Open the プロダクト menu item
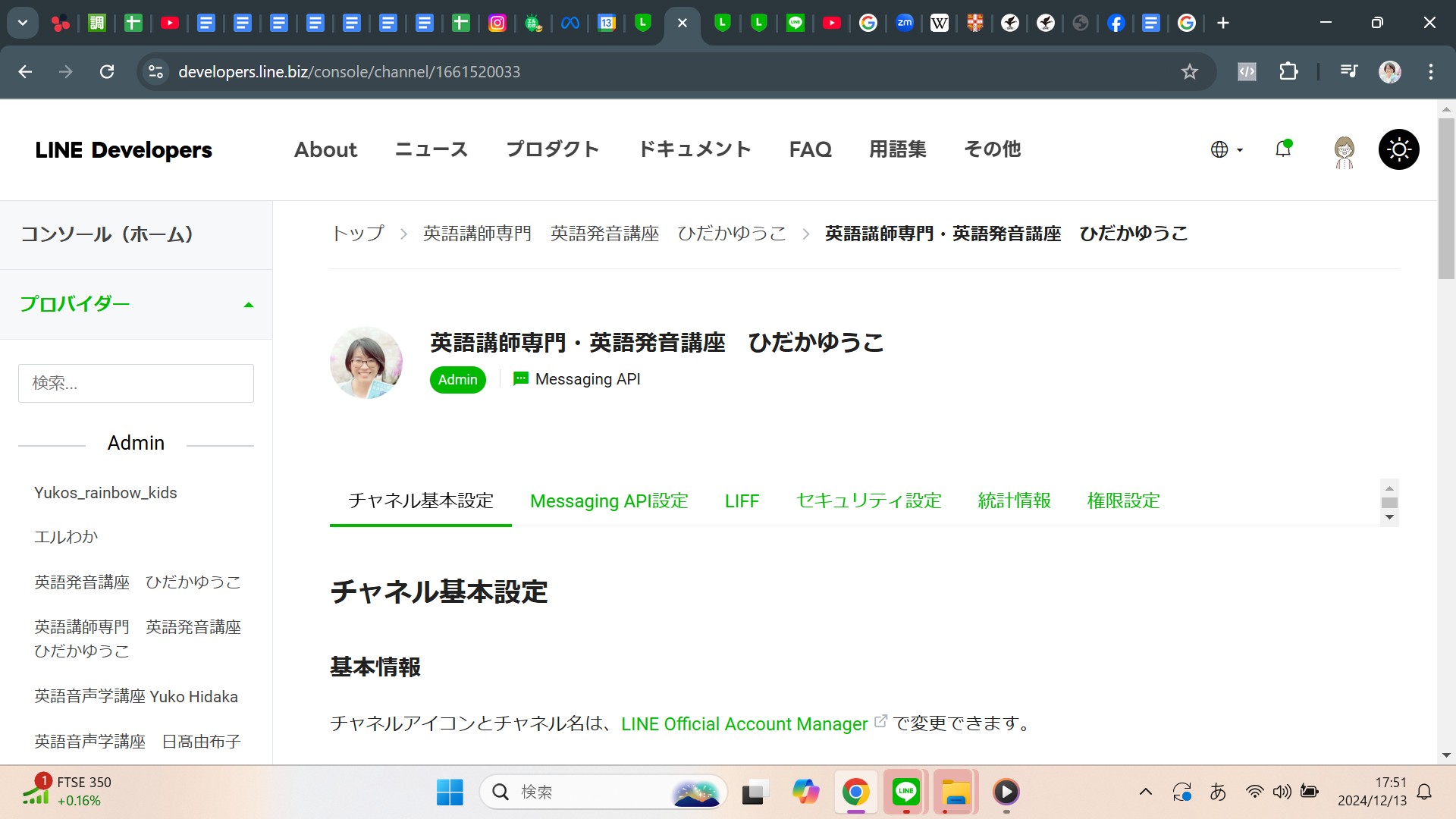The height and width of the screenshot is (819, 1456). (x=553, y=149)
